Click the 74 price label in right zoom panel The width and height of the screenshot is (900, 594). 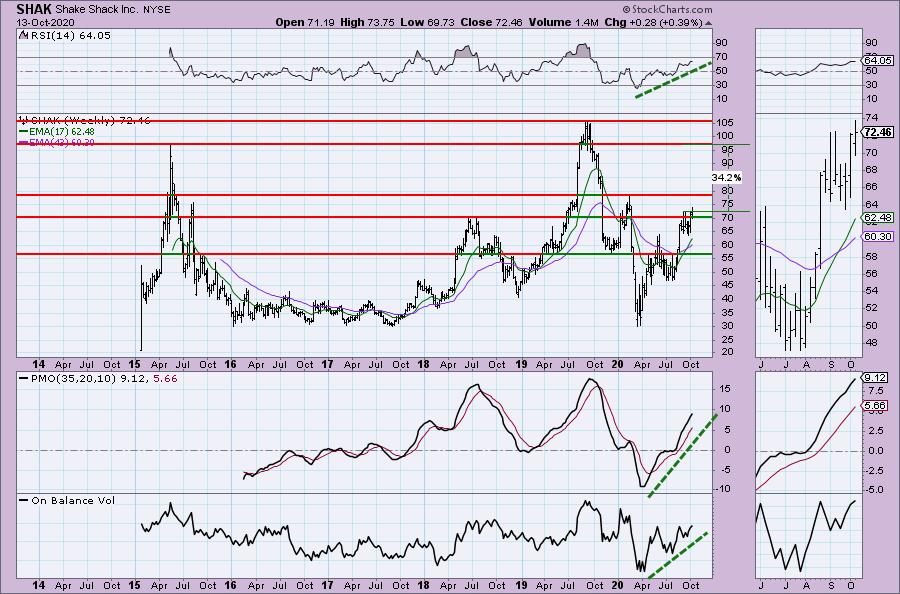pyautogui.click(x=871, y=118)
